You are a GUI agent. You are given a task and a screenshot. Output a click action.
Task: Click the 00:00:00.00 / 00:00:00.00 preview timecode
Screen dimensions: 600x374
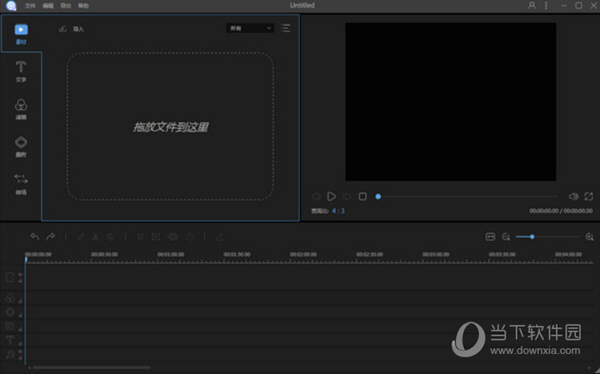point(561,211)
